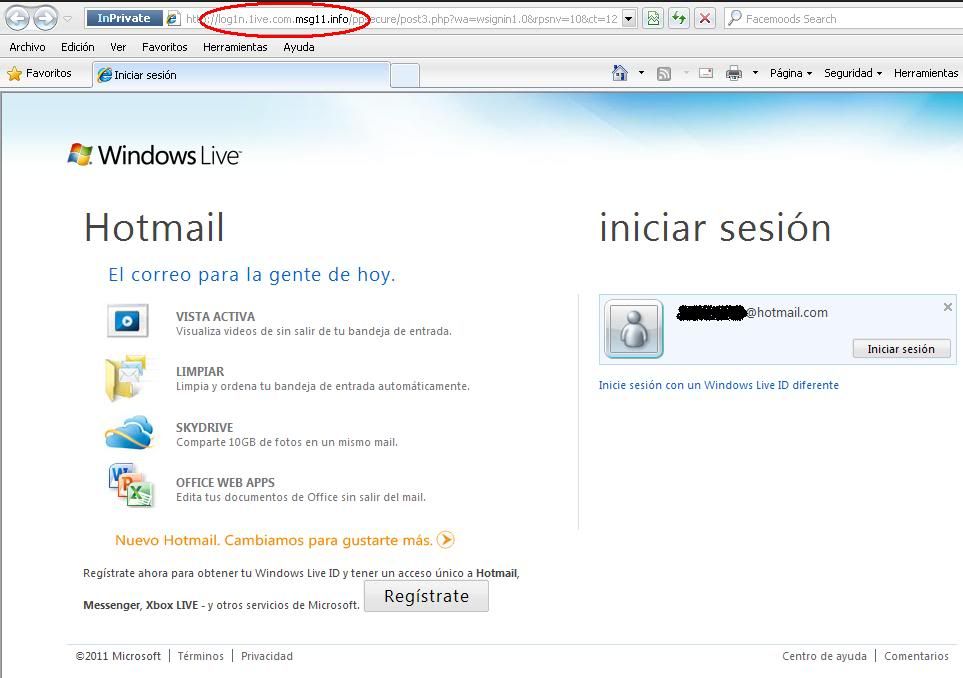Expand the address bar history dropdown
Image resolution: width=963 pixels, height=678 pixels.
(x=628, y=18)
